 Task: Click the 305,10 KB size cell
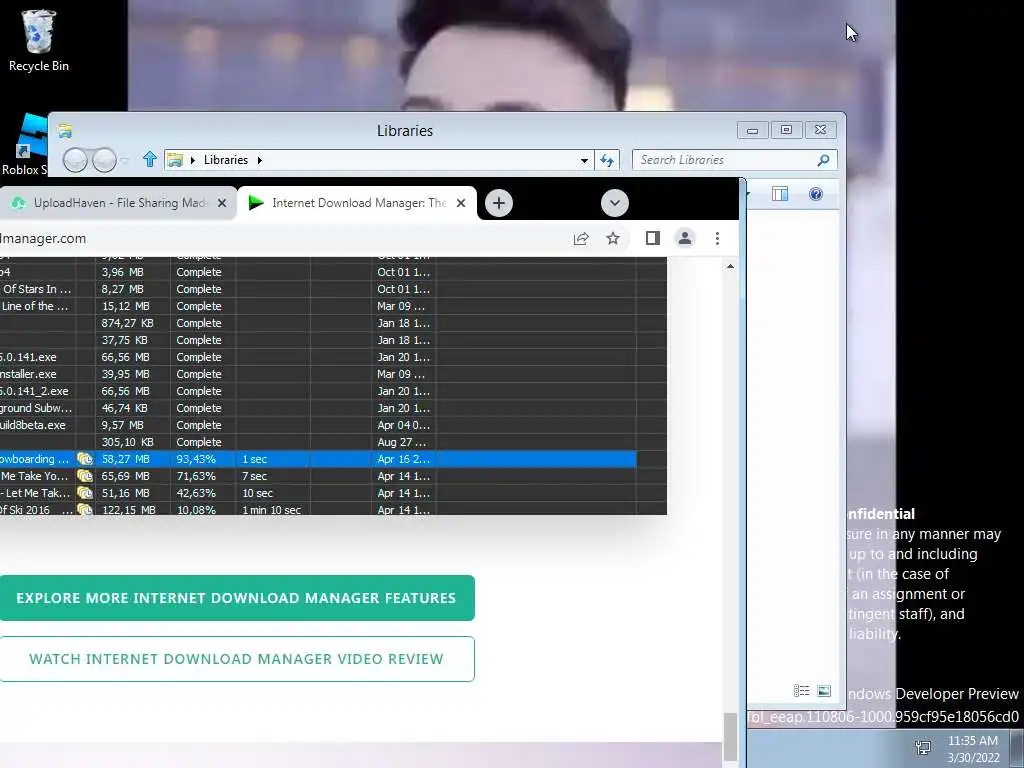click(x=128, y=442)
